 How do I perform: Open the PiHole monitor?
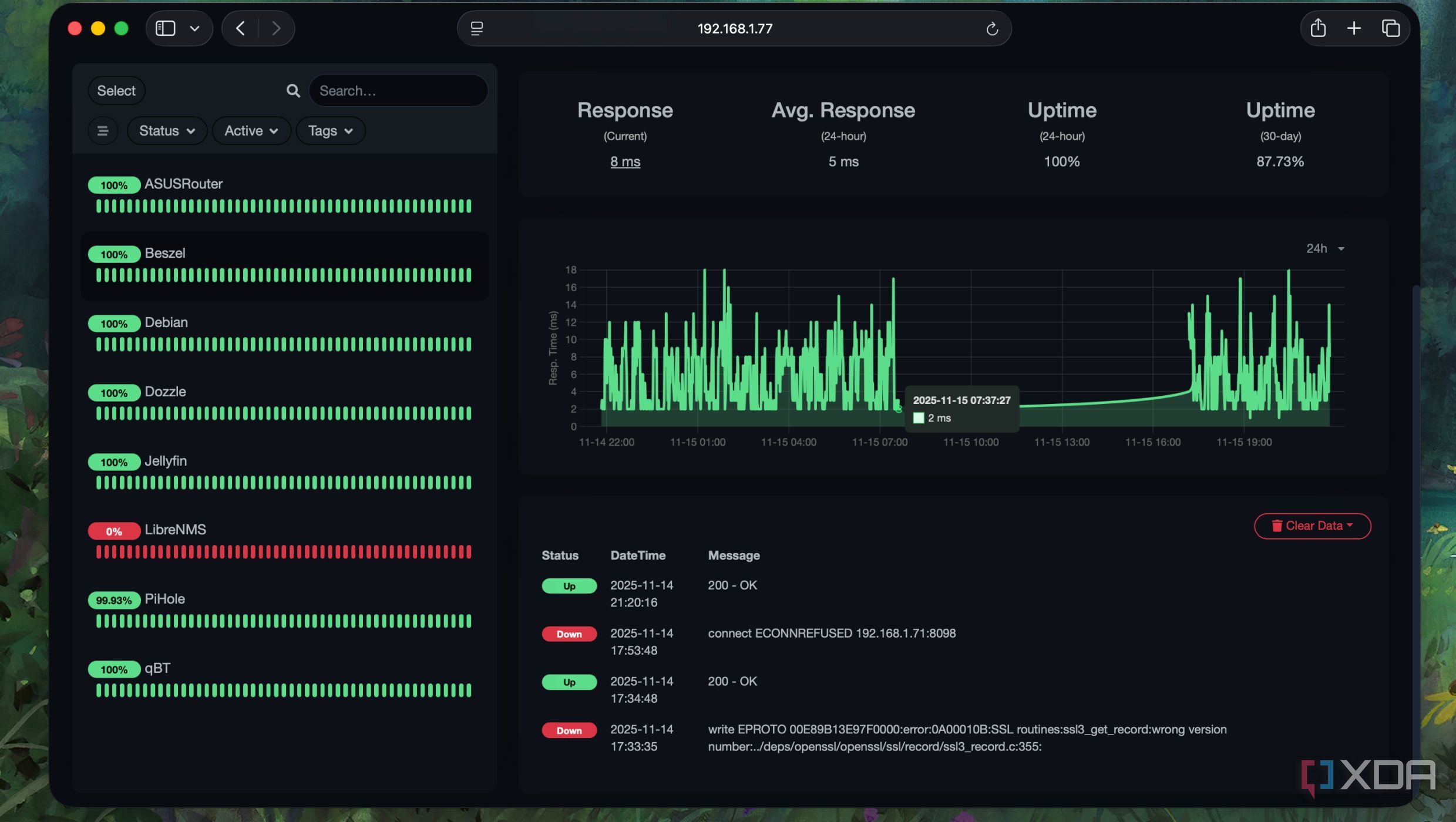pos(285,612)
